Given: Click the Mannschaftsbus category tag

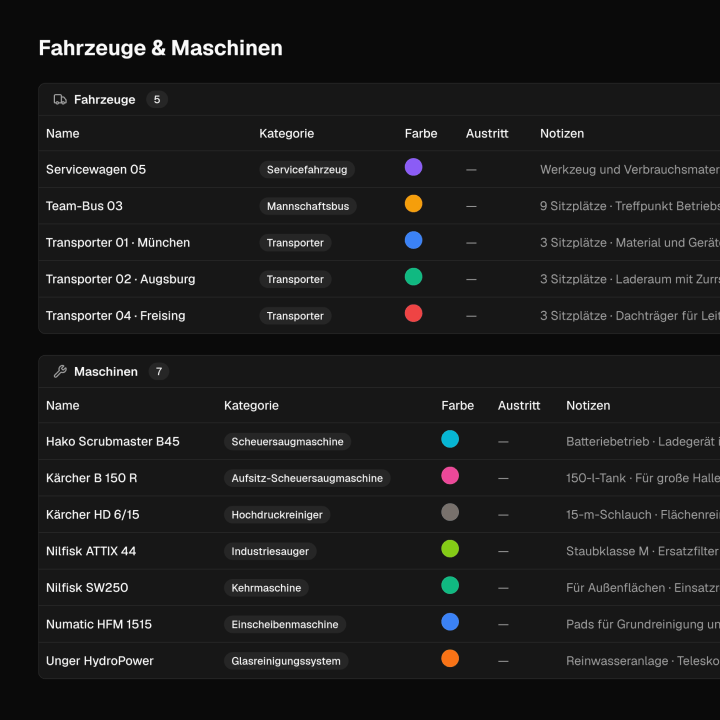Looking at the screenshot, I should pos(308,206).
